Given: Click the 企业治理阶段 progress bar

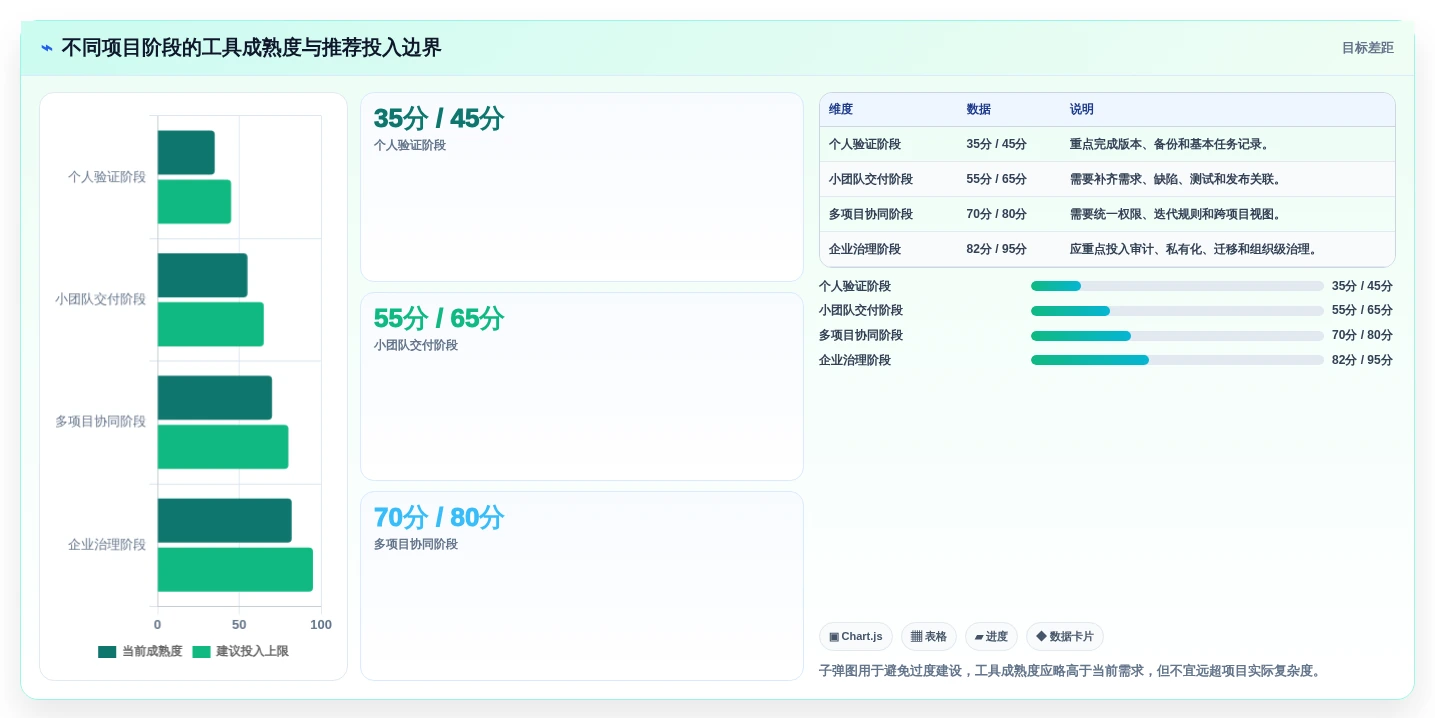Looking at the screenshot, I should click(x=1177, y=360).
